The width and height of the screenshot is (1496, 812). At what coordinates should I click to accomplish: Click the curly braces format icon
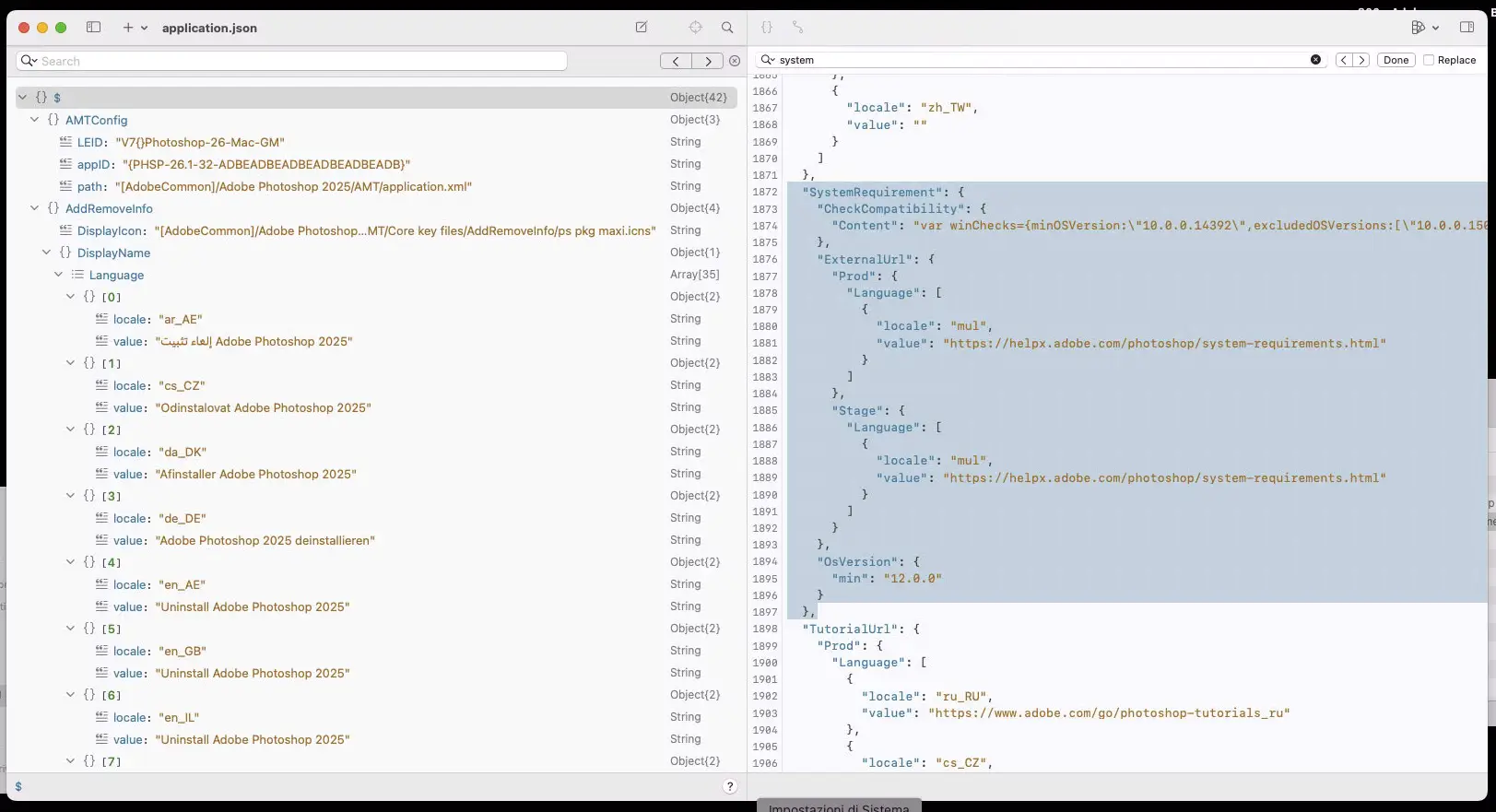click(767, 28)
